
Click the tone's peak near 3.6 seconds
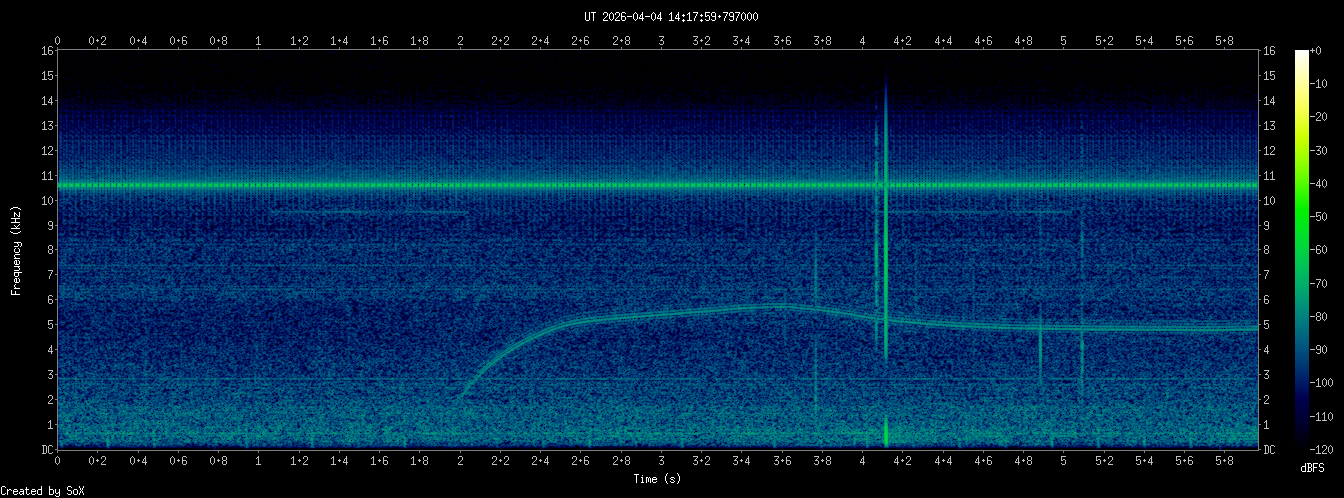(780, 306)
